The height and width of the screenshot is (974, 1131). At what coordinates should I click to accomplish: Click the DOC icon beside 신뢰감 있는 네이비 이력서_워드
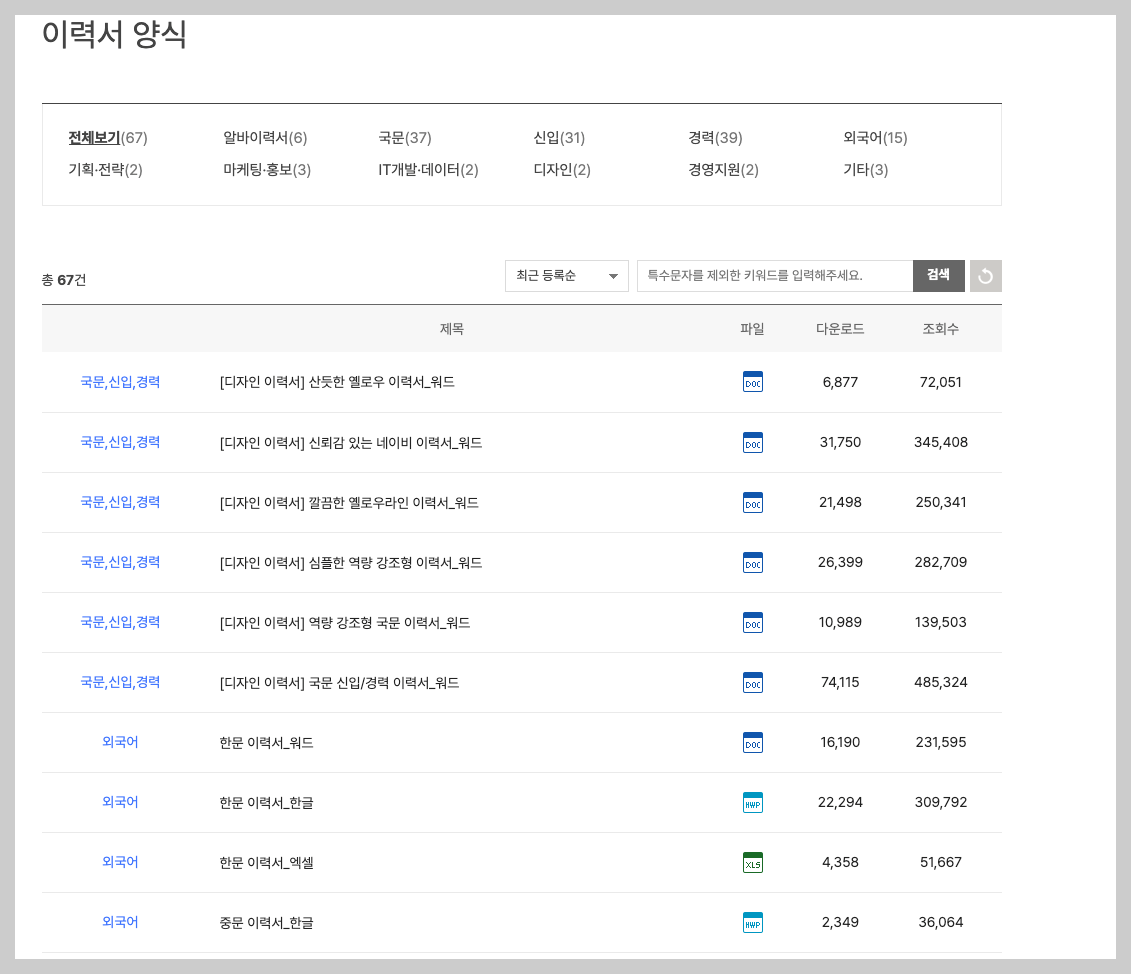pyautogui.click(x=753, y=442)
